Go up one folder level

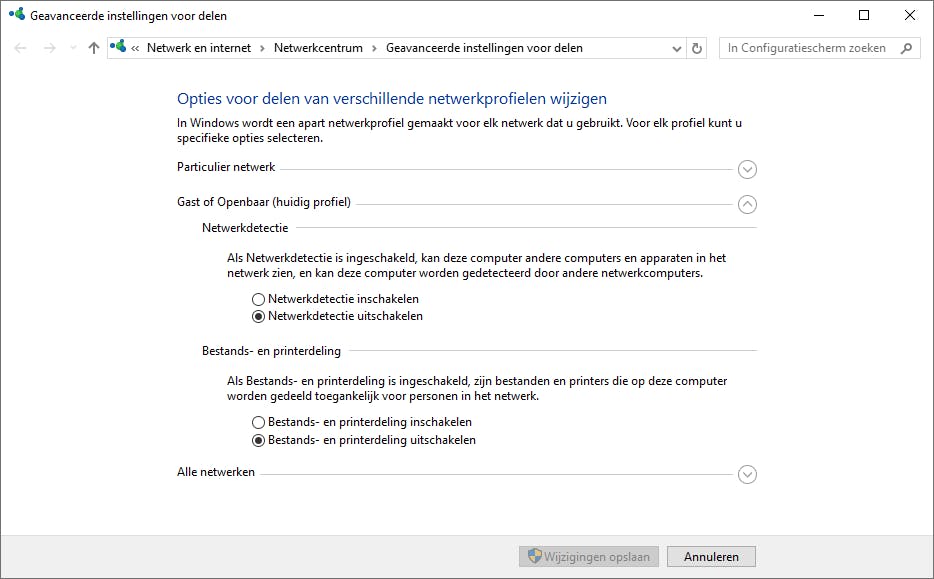94,48
